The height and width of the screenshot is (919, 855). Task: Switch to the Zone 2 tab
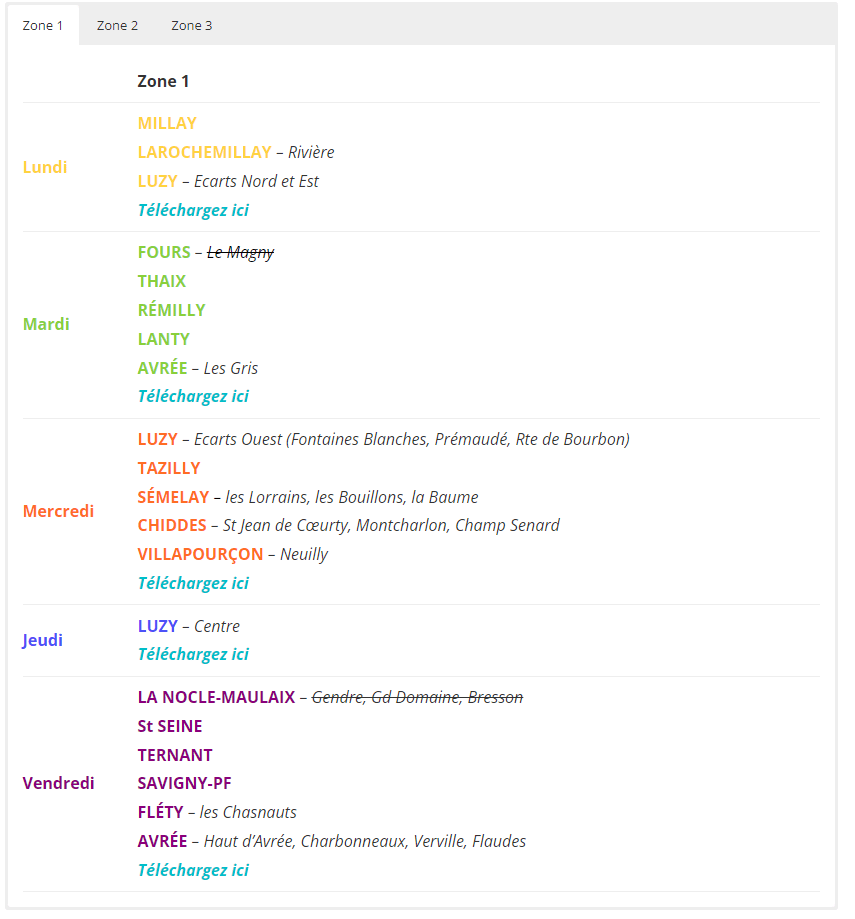[117, 25]
